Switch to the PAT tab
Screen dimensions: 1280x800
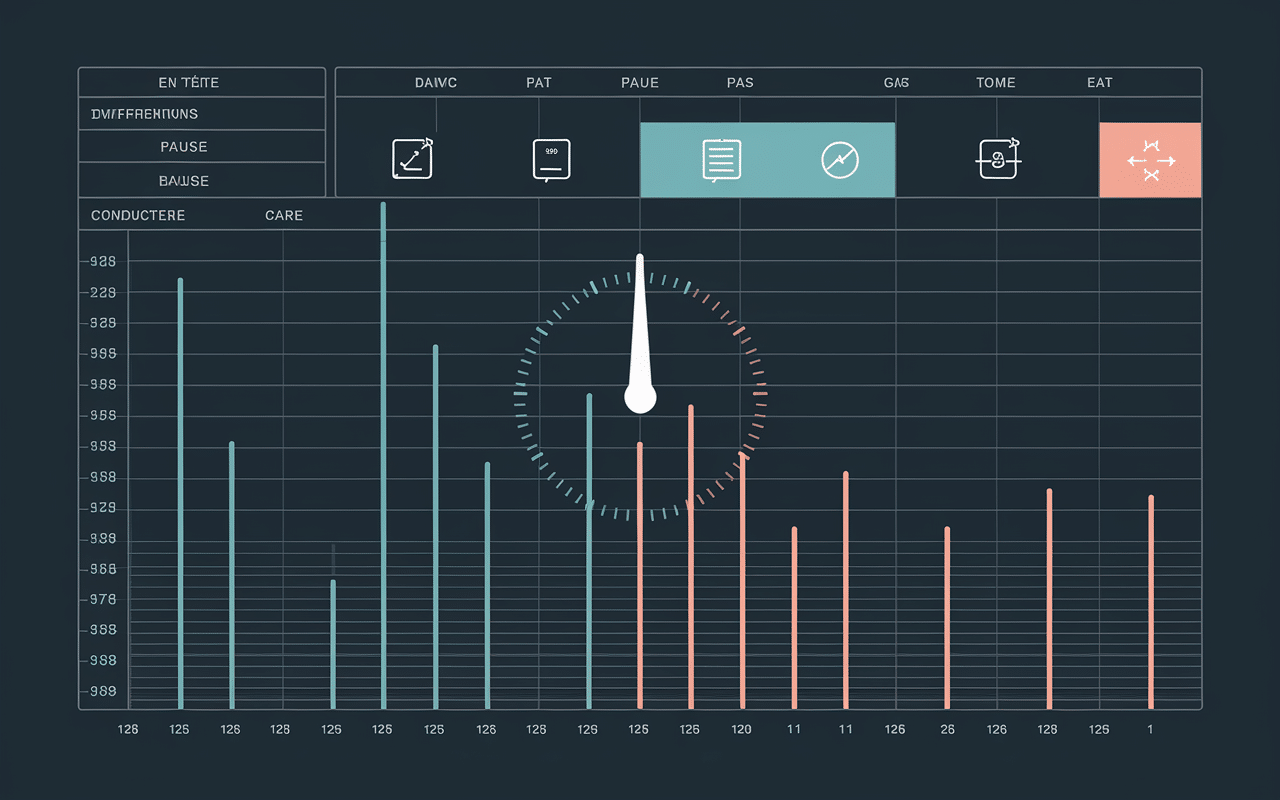click(538, 83)
